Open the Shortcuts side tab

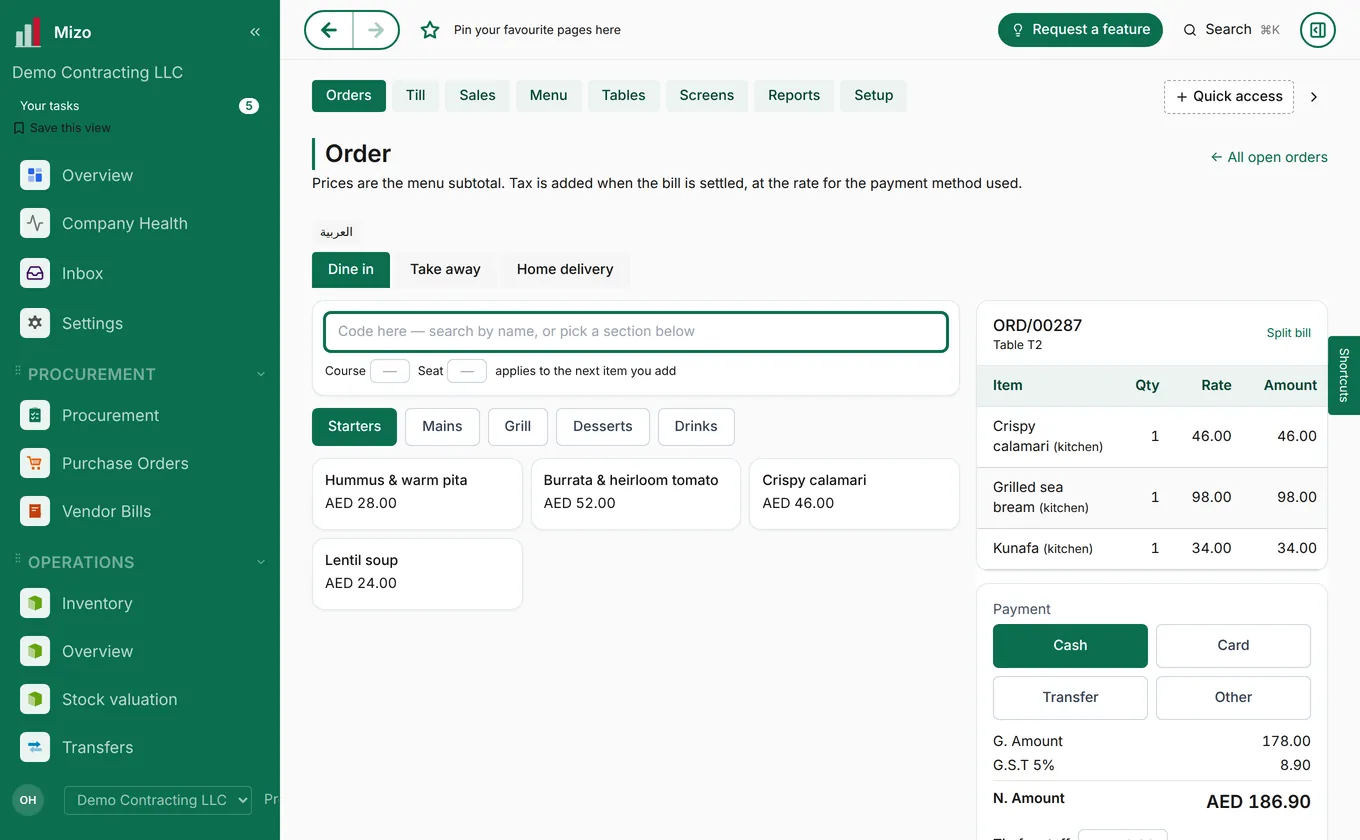(x=1344, y=375)
